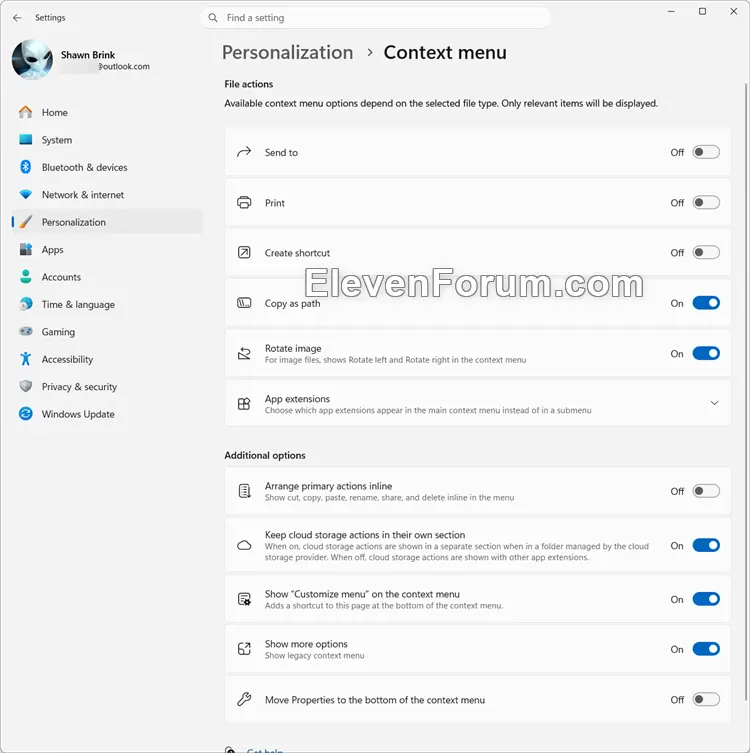Click the Copy as path icon
The width and height of the screenshot is (750, 753).
[x=244, y=303]
